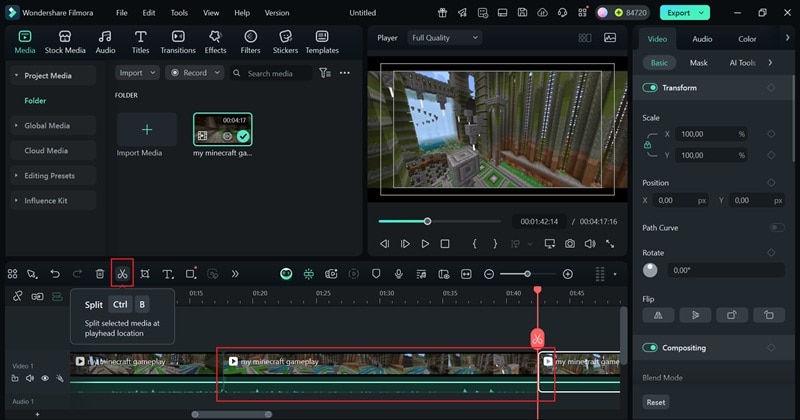The height and width of the screenshot is (420, 800).
Task: Undo the last action
Action: [55, 274]
